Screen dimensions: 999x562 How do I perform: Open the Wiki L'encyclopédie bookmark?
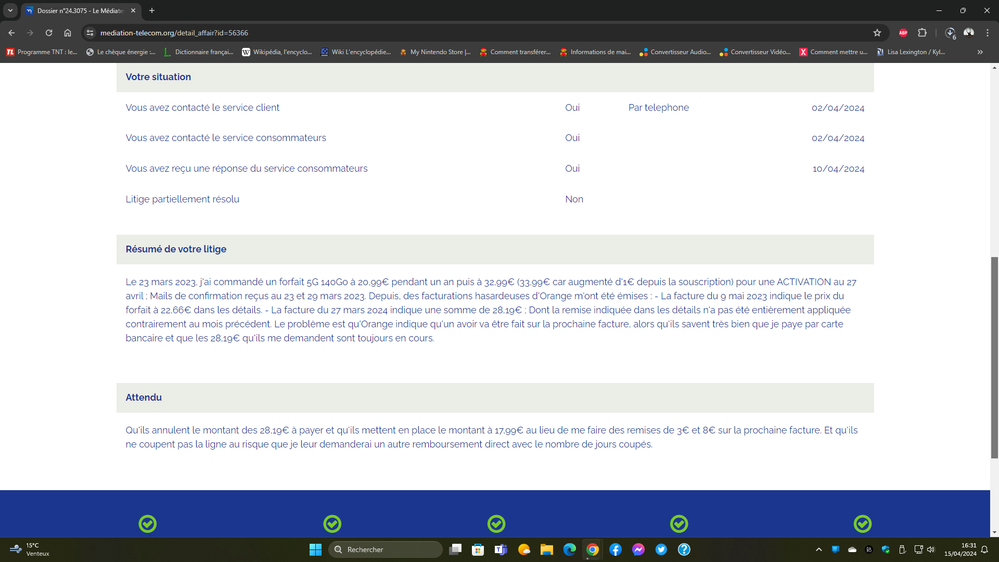(356, 52)
